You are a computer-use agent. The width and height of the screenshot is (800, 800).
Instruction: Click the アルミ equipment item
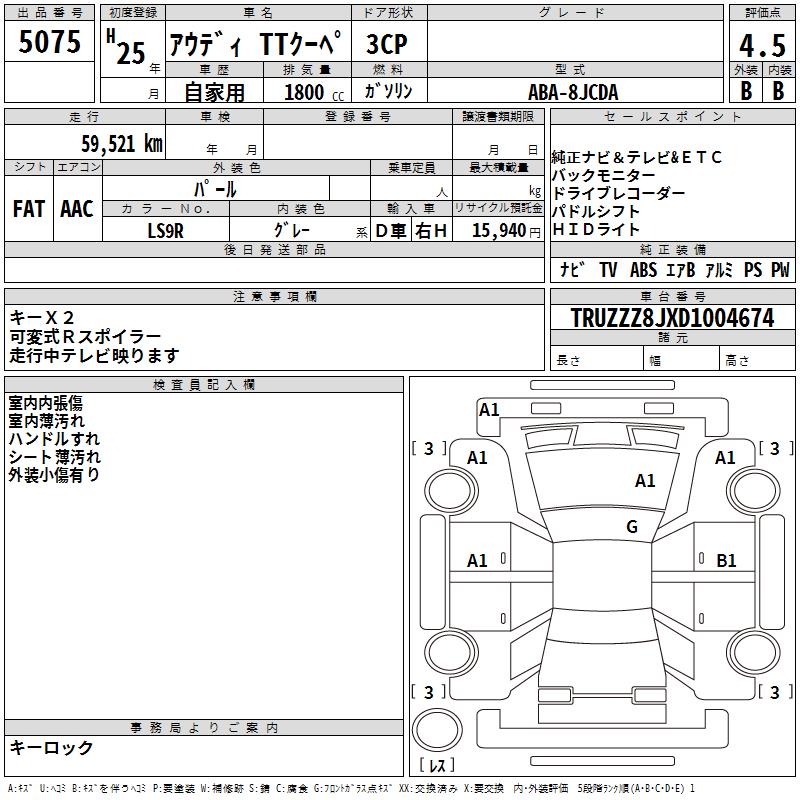pos(719,269)
